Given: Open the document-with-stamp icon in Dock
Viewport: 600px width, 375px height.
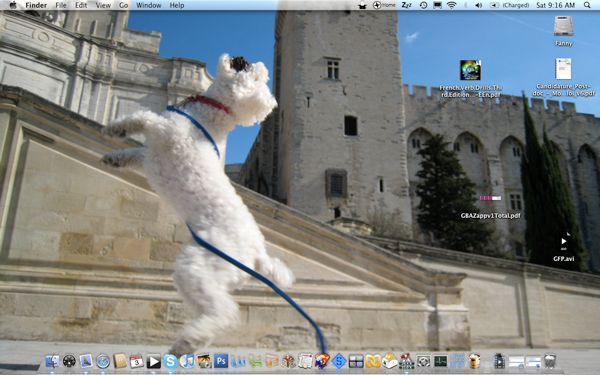Looking at the screenshot, I should point(305,361).
